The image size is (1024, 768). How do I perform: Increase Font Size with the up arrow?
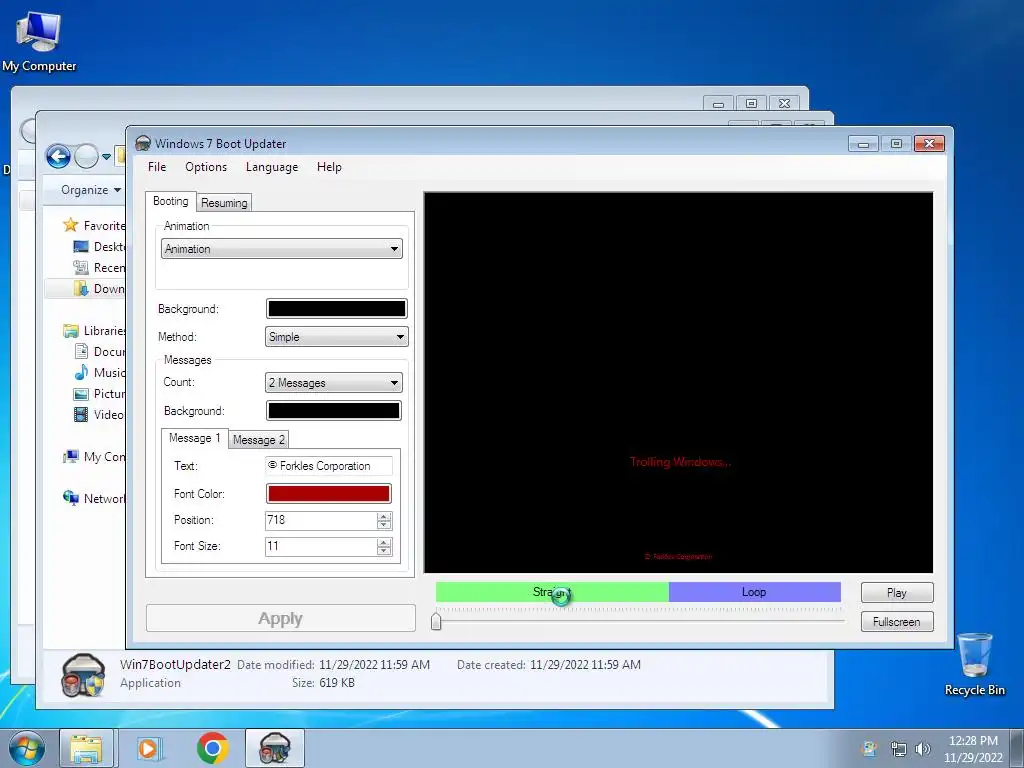pyautogui.click(x=384, y=542)
